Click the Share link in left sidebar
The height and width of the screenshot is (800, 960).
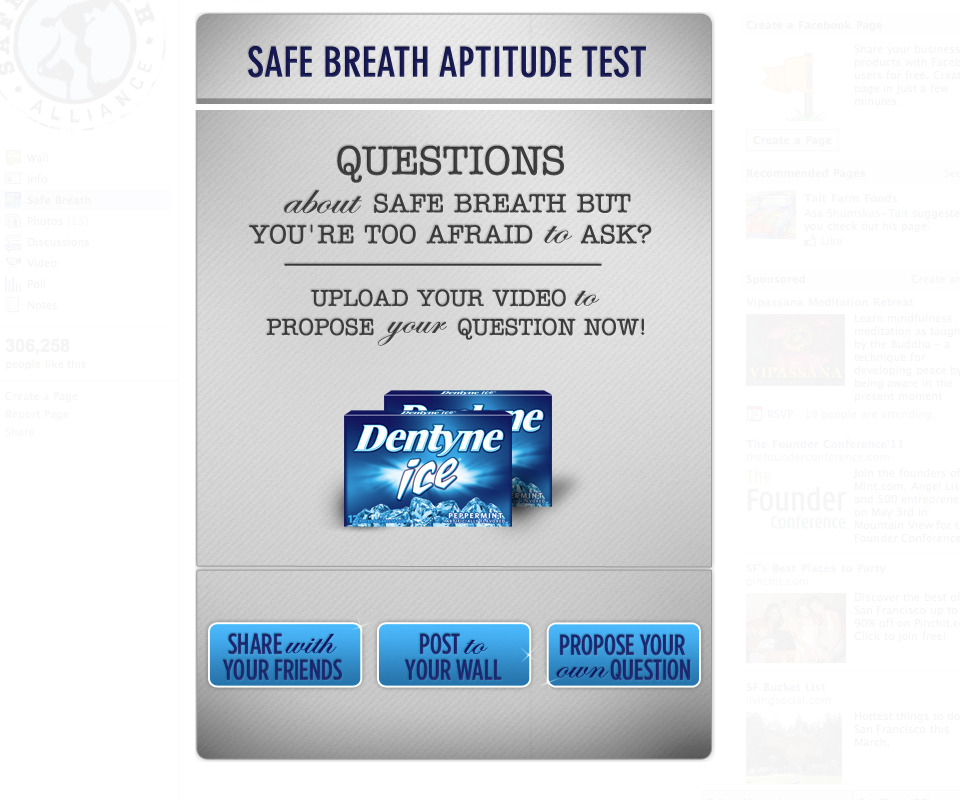click(20, 432)
